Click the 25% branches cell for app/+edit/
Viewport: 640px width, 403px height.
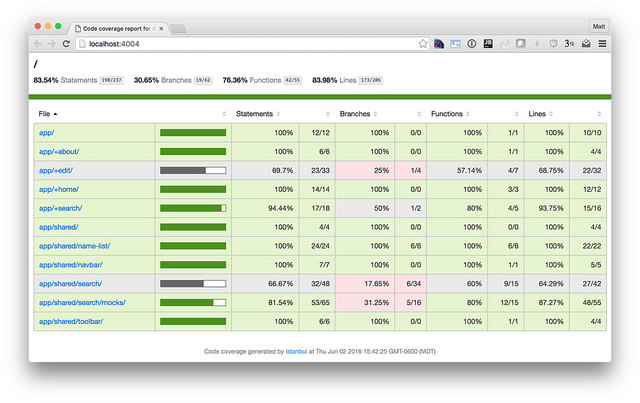365,170
